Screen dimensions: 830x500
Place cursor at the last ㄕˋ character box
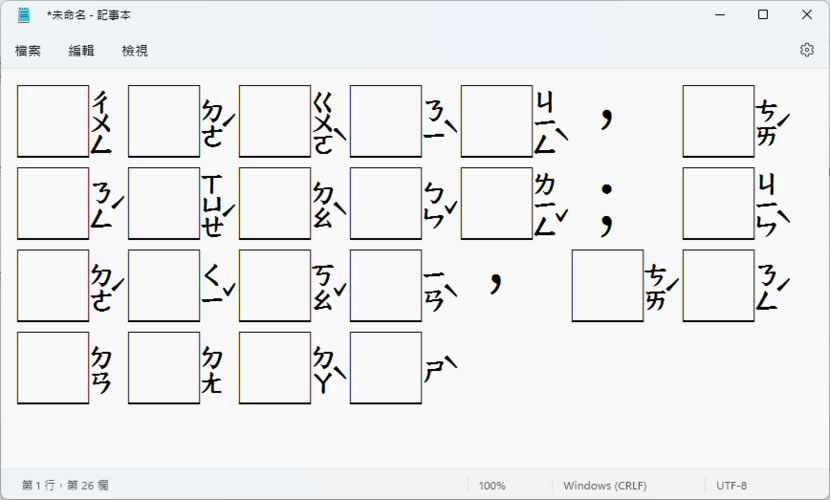[x=386, y=368]
